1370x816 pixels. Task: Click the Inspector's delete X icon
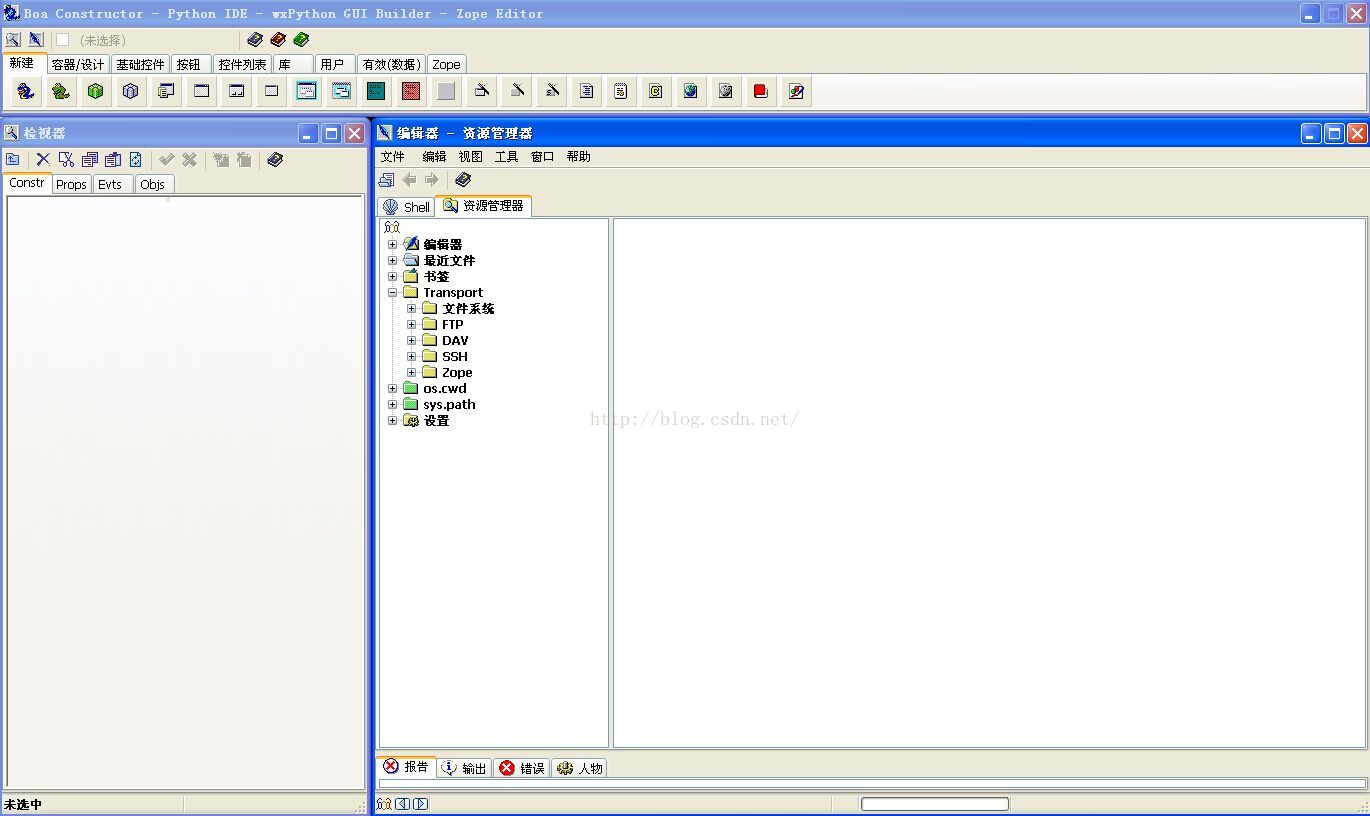pos(43,159)
